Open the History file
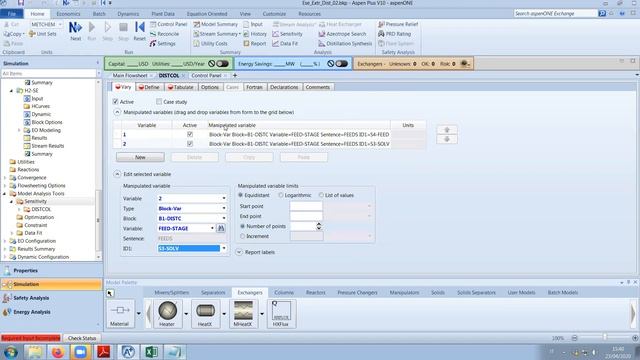The height and width of the screenshot is (360, 640). [255, 34]
